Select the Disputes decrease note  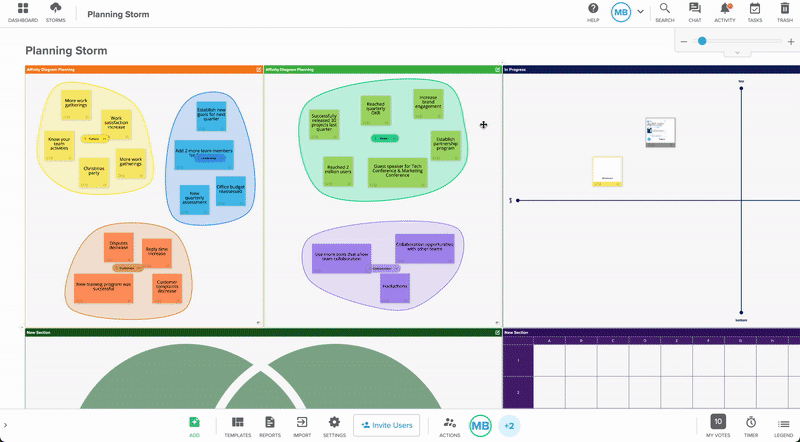[118, 248]
